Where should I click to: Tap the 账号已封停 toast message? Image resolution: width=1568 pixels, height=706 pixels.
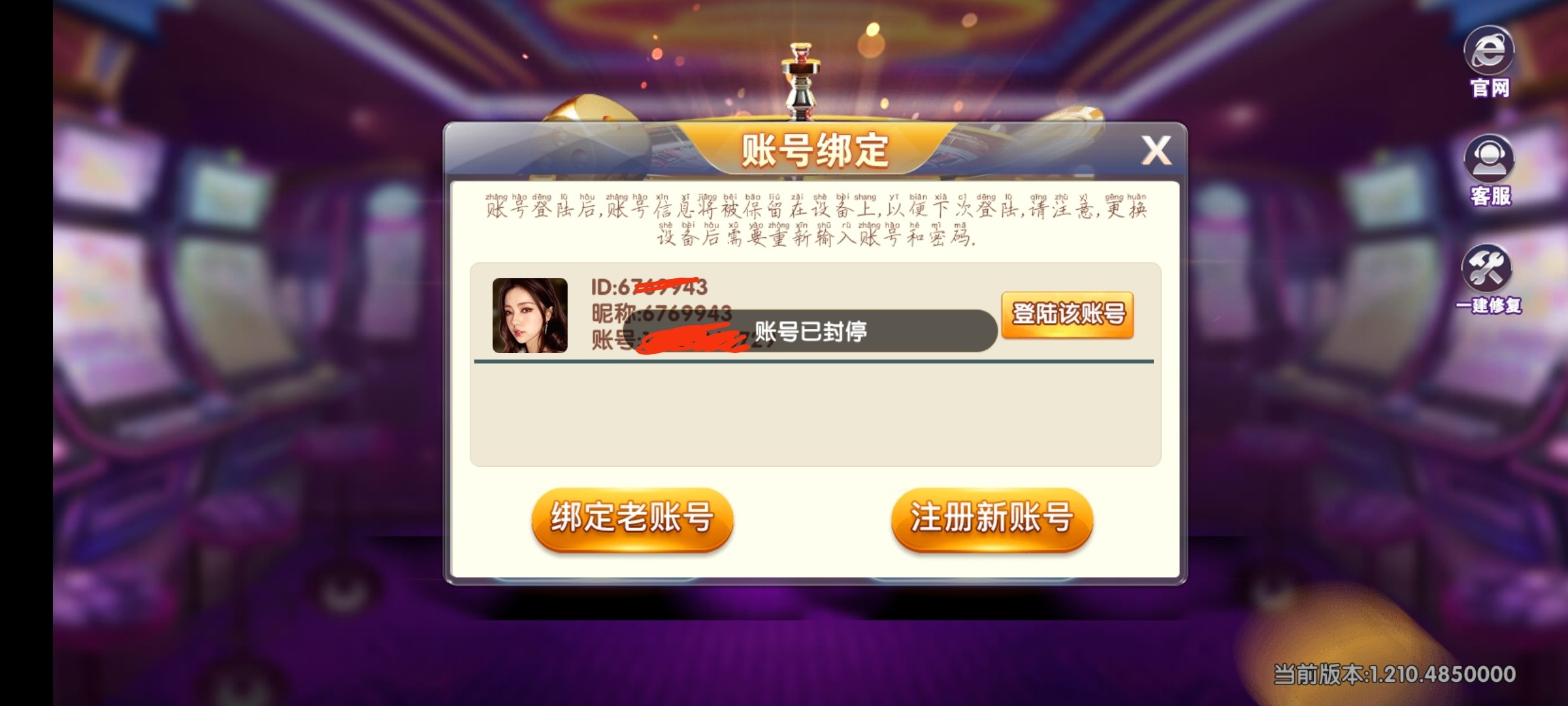[810, 331]
